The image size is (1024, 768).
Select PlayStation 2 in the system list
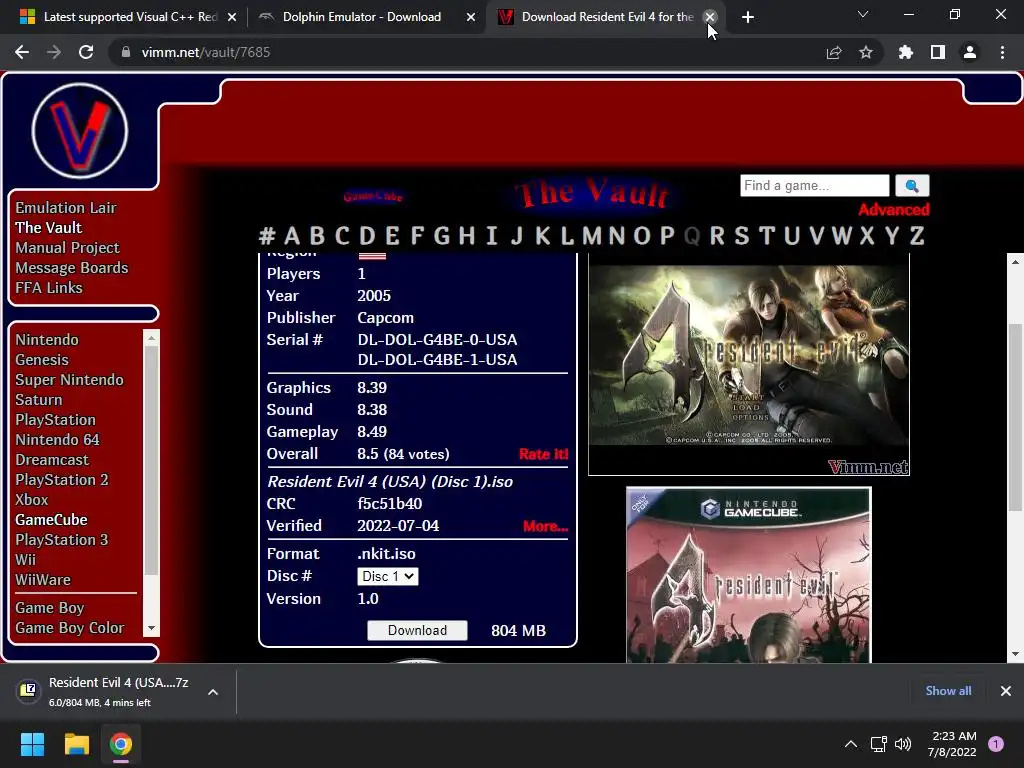click(x=62, y=480)
